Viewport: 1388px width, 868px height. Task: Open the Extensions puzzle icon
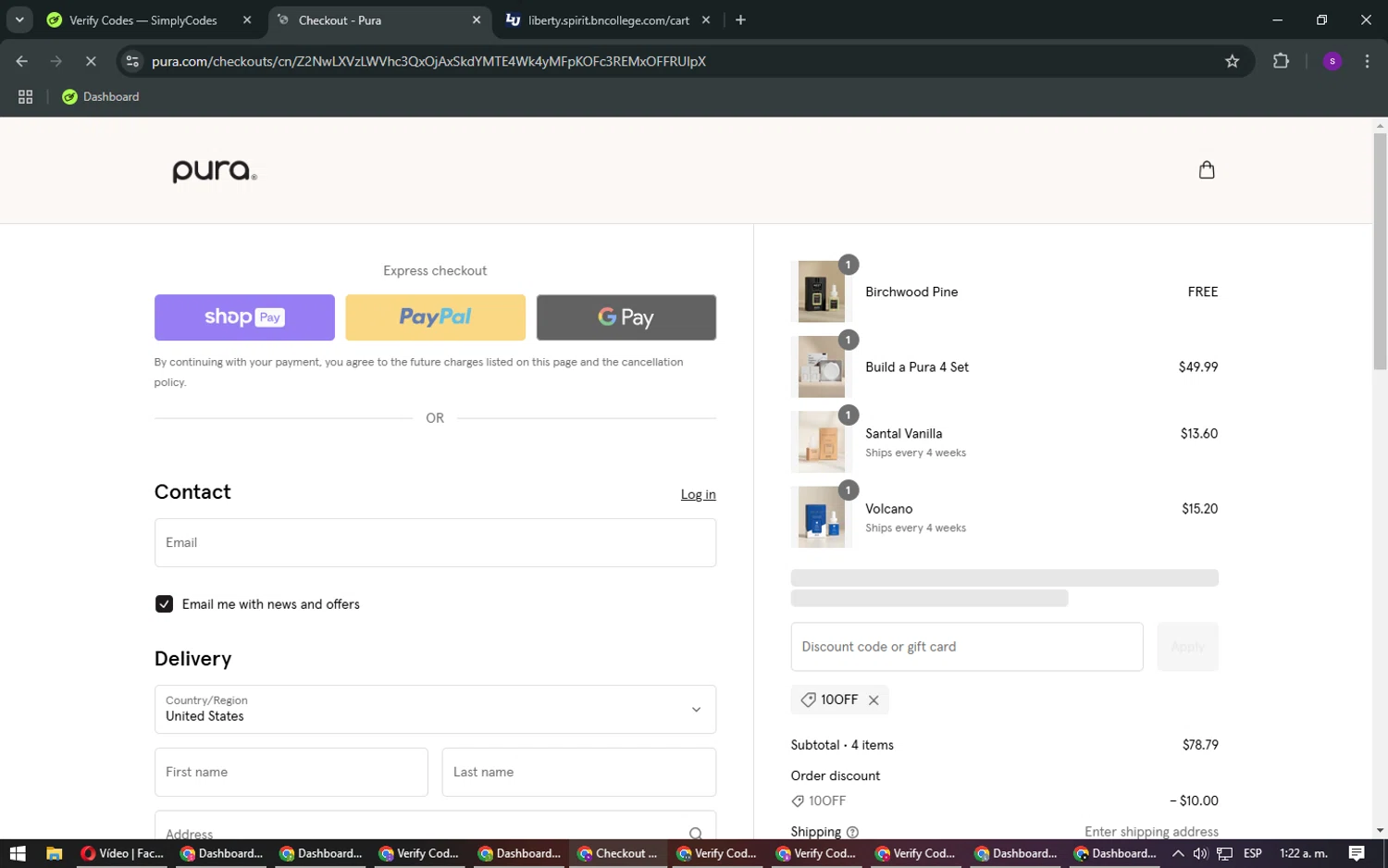(x=1281, y=61)
